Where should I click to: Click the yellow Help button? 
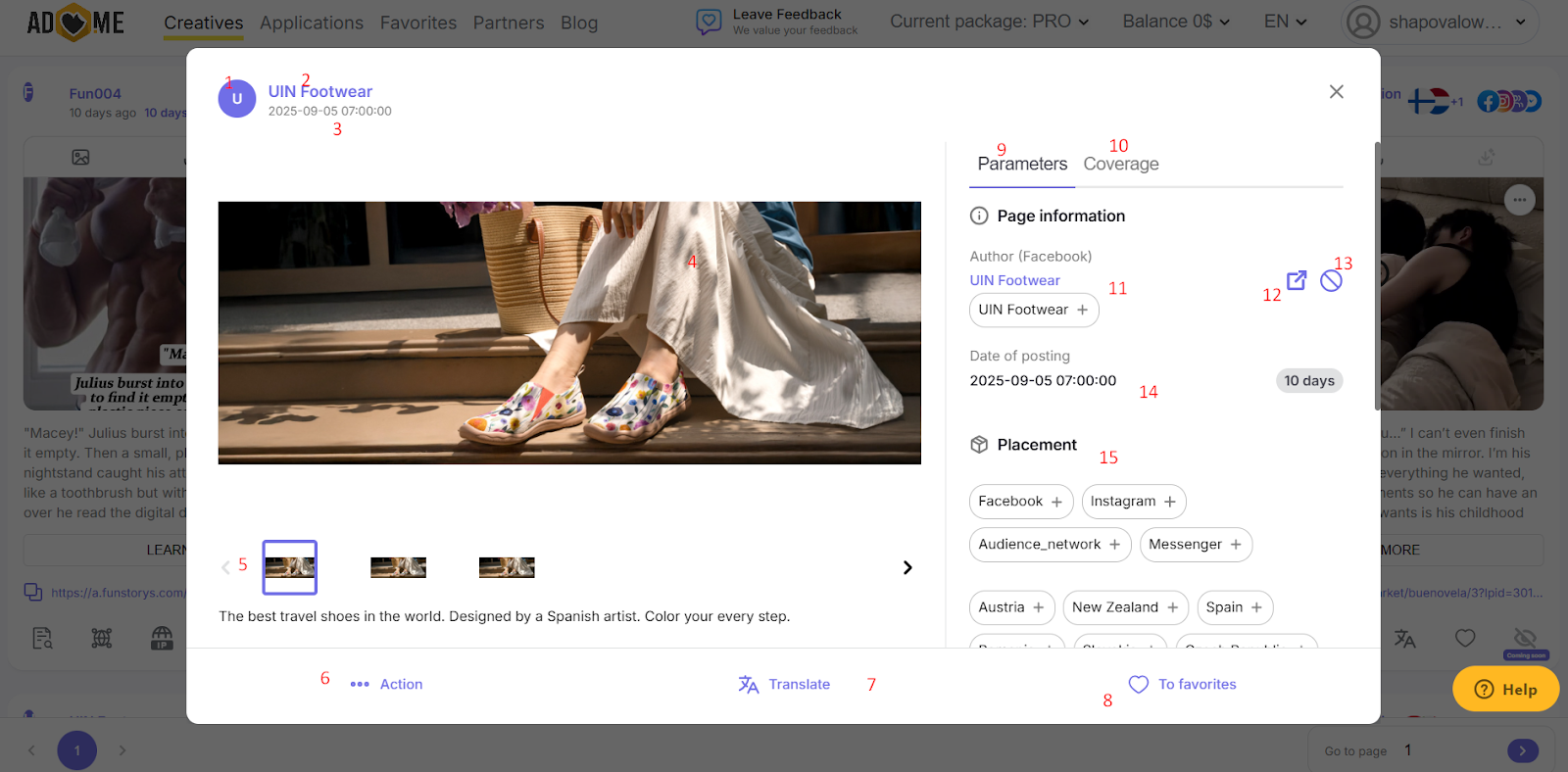coord(1505,689)
